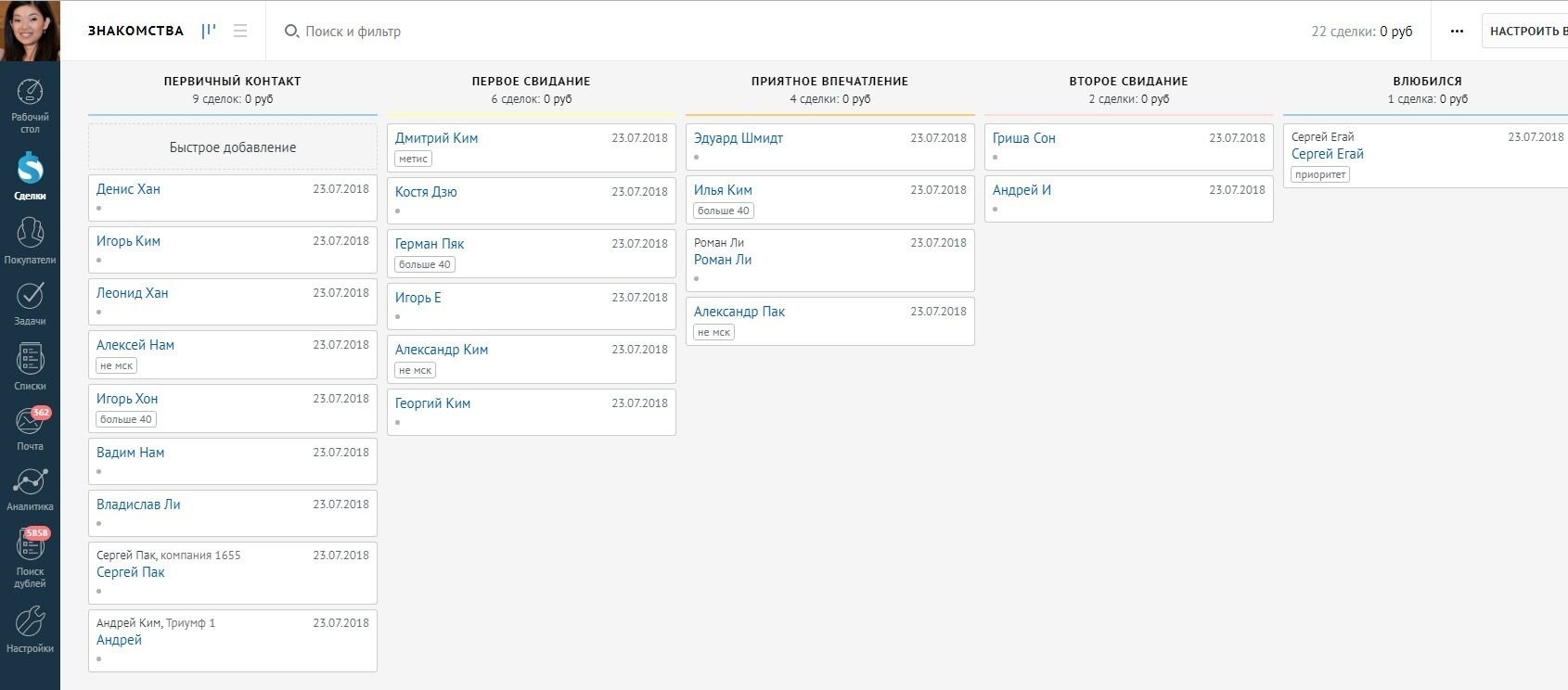Open the Списки icon in sidebar
This screenshot has width=1568, height=690.
tap(30, 360)
